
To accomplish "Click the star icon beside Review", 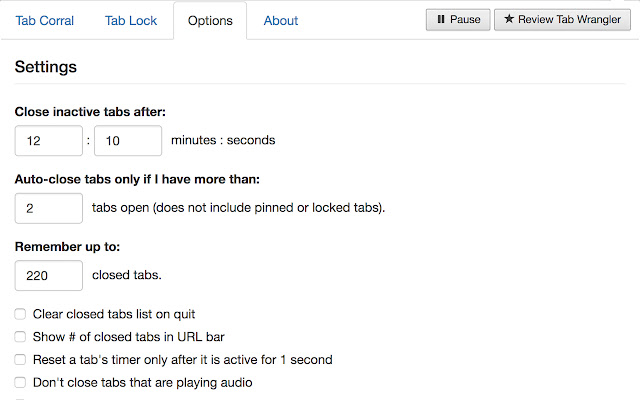I will (510, 20).
